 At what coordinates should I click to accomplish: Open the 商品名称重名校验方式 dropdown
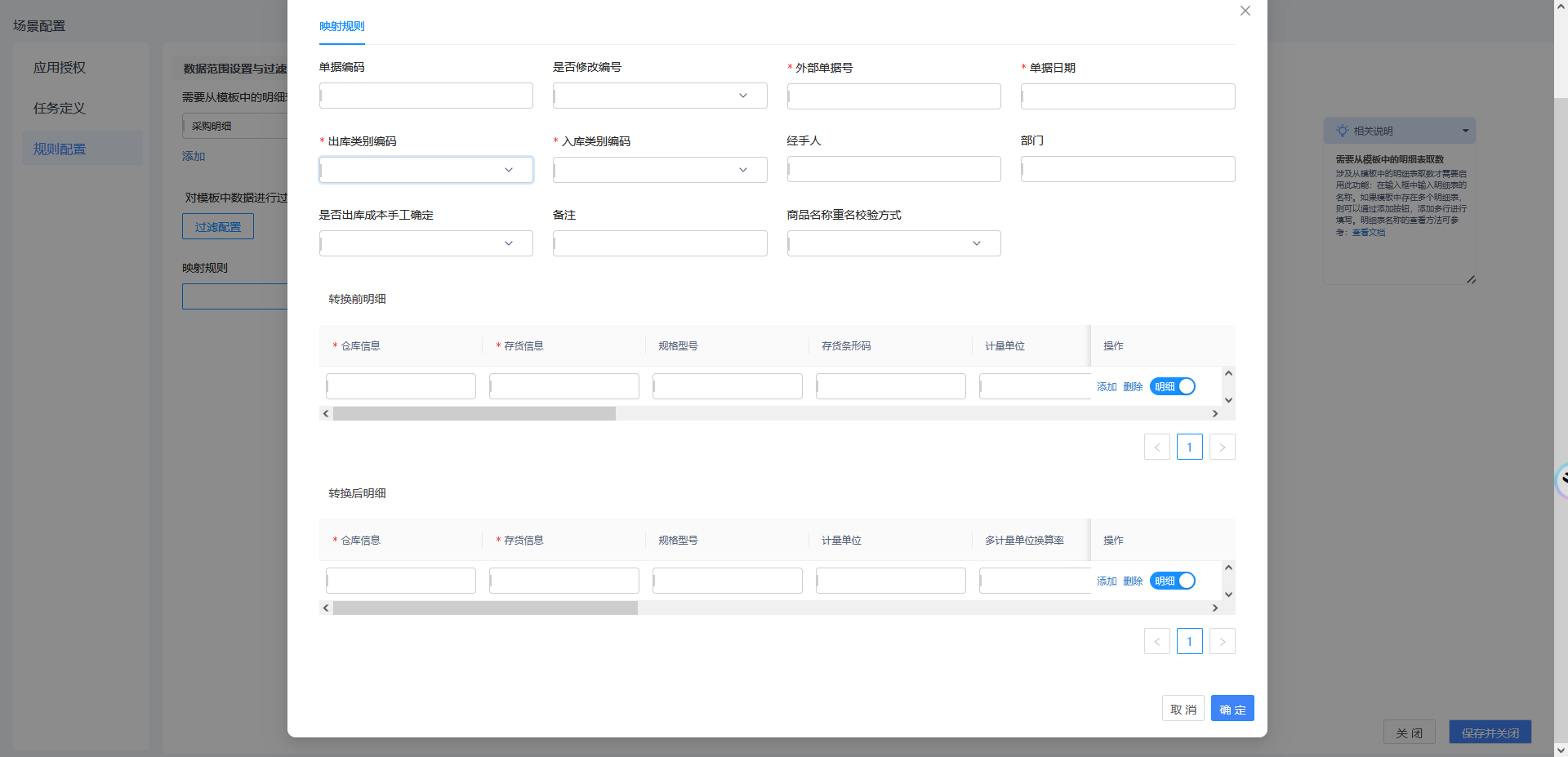[894, 243]
